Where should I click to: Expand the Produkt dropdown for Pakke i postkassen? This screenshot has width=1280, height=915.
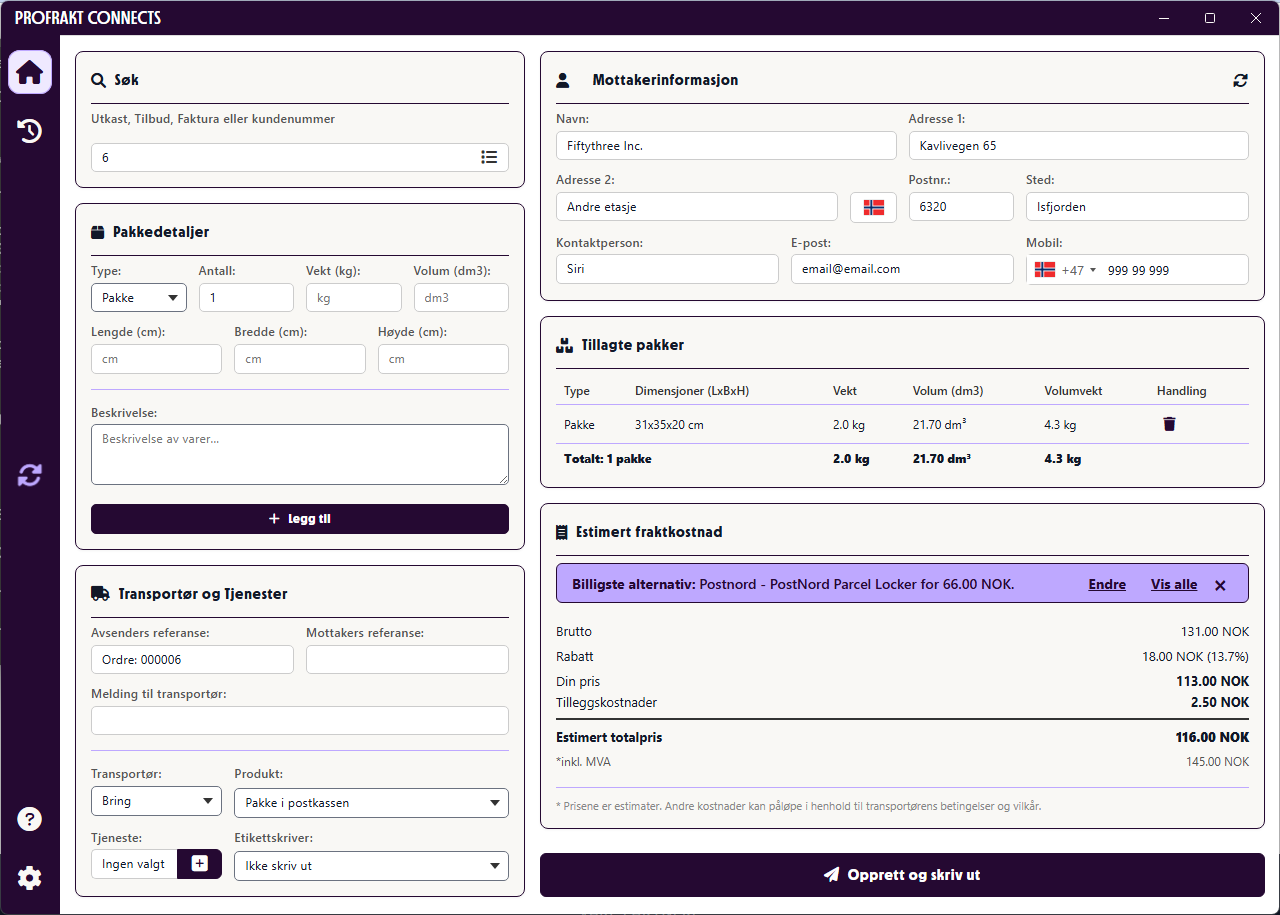(371, 802)
